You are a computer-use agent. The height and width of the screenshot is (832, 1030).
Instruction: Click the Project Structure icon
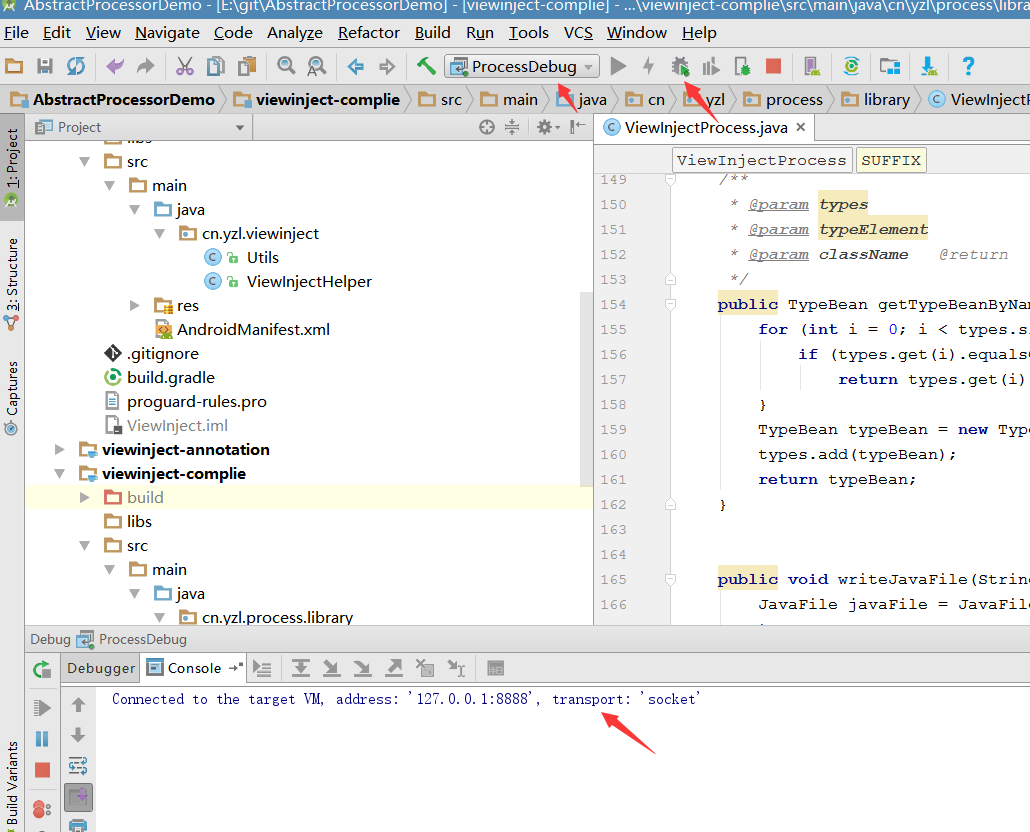click(890, 66)
